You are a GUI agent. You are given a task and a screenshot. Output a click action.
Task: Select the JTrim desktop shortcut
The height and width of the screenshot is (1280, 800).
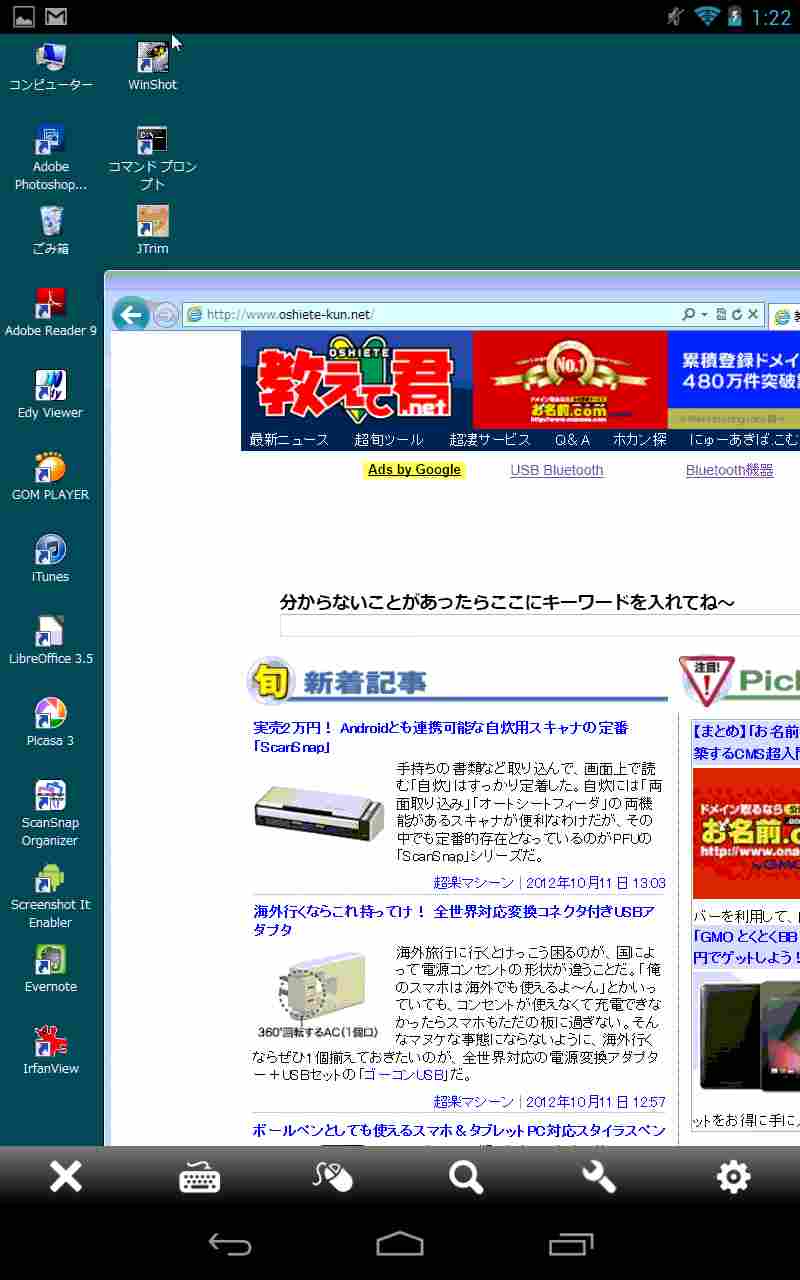click(x=152, y=231)
